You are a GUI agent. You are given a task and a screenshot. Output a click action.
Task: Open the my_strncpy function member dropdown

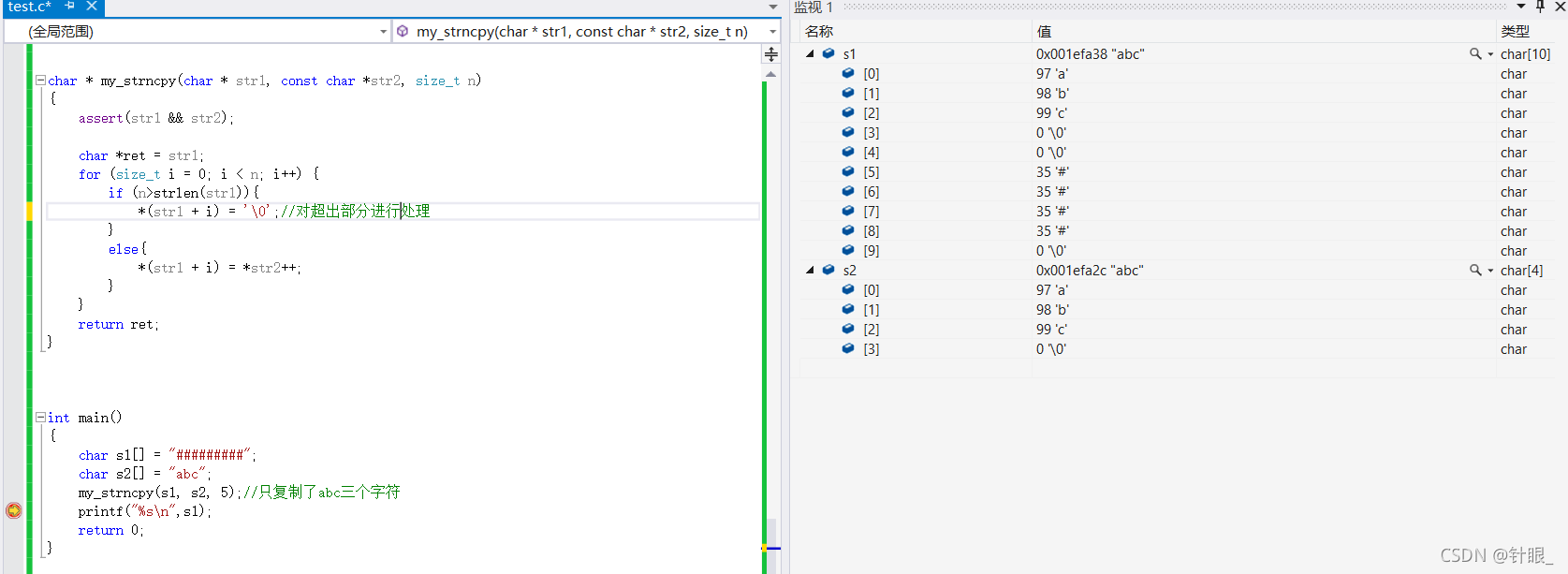point(586,31)
